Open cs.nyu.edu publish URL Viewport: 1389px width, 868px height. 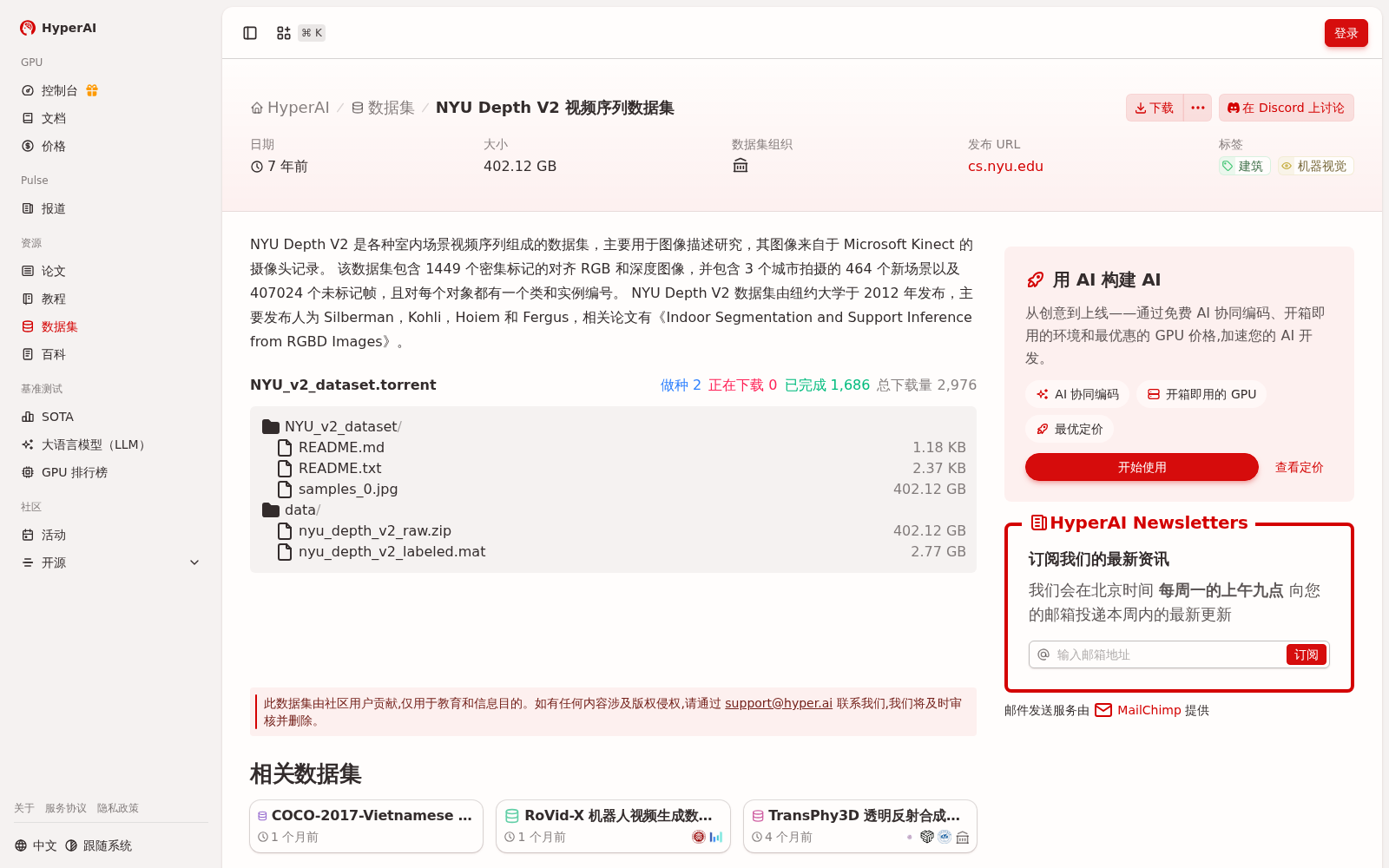point(1005,166)
